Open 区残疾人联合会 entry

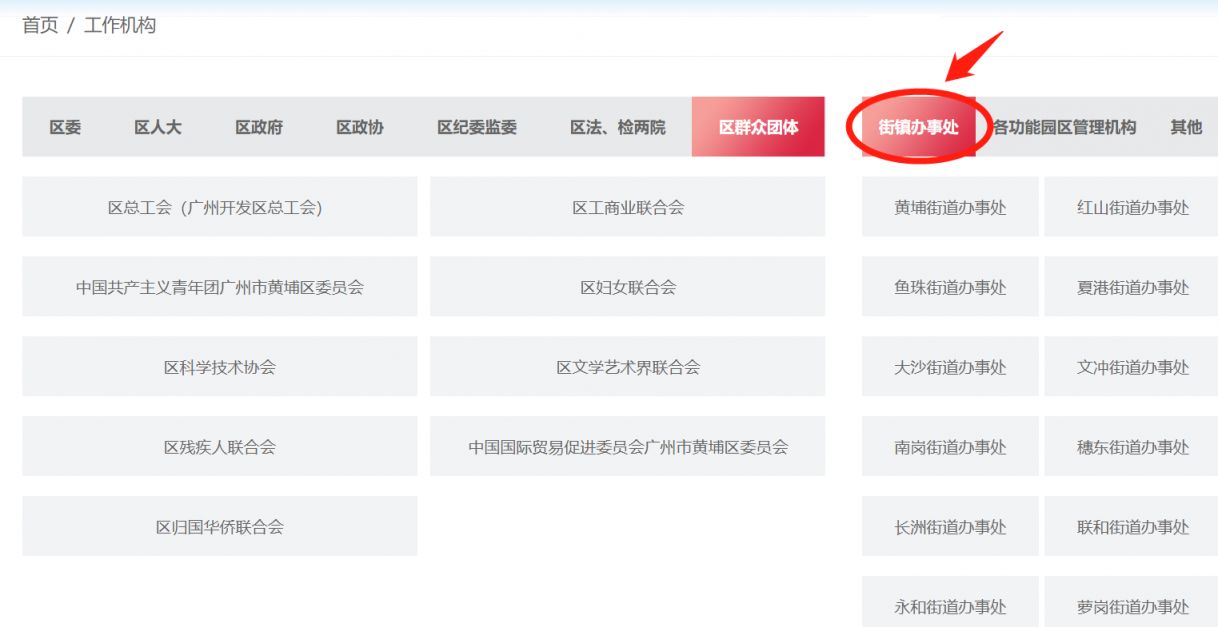click(220, 447)
